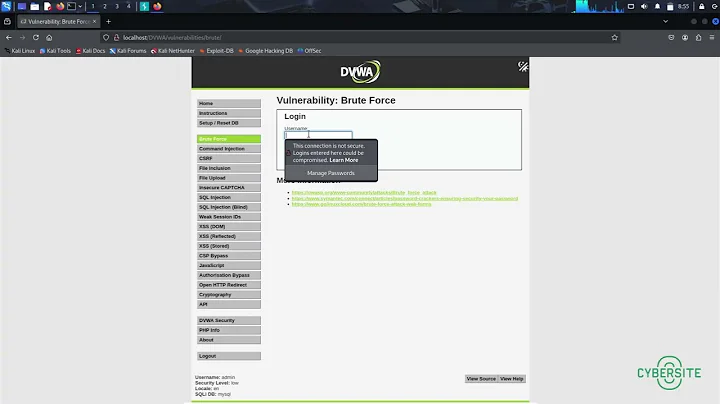Select the running Firefox window in taskbar
720x404 pixels.
click(x=157, y=6)
